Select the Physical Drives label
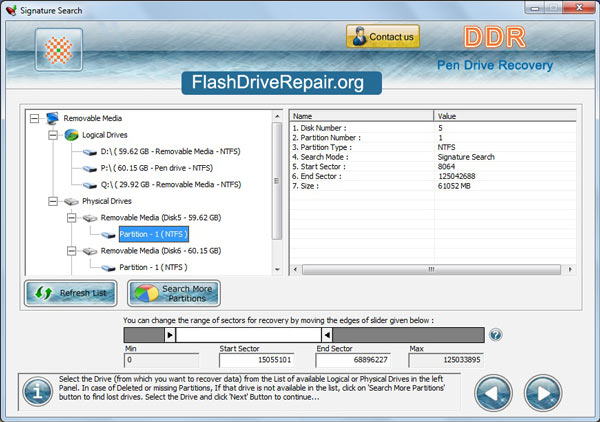This screenshot has height=422, width=600. 107,201
